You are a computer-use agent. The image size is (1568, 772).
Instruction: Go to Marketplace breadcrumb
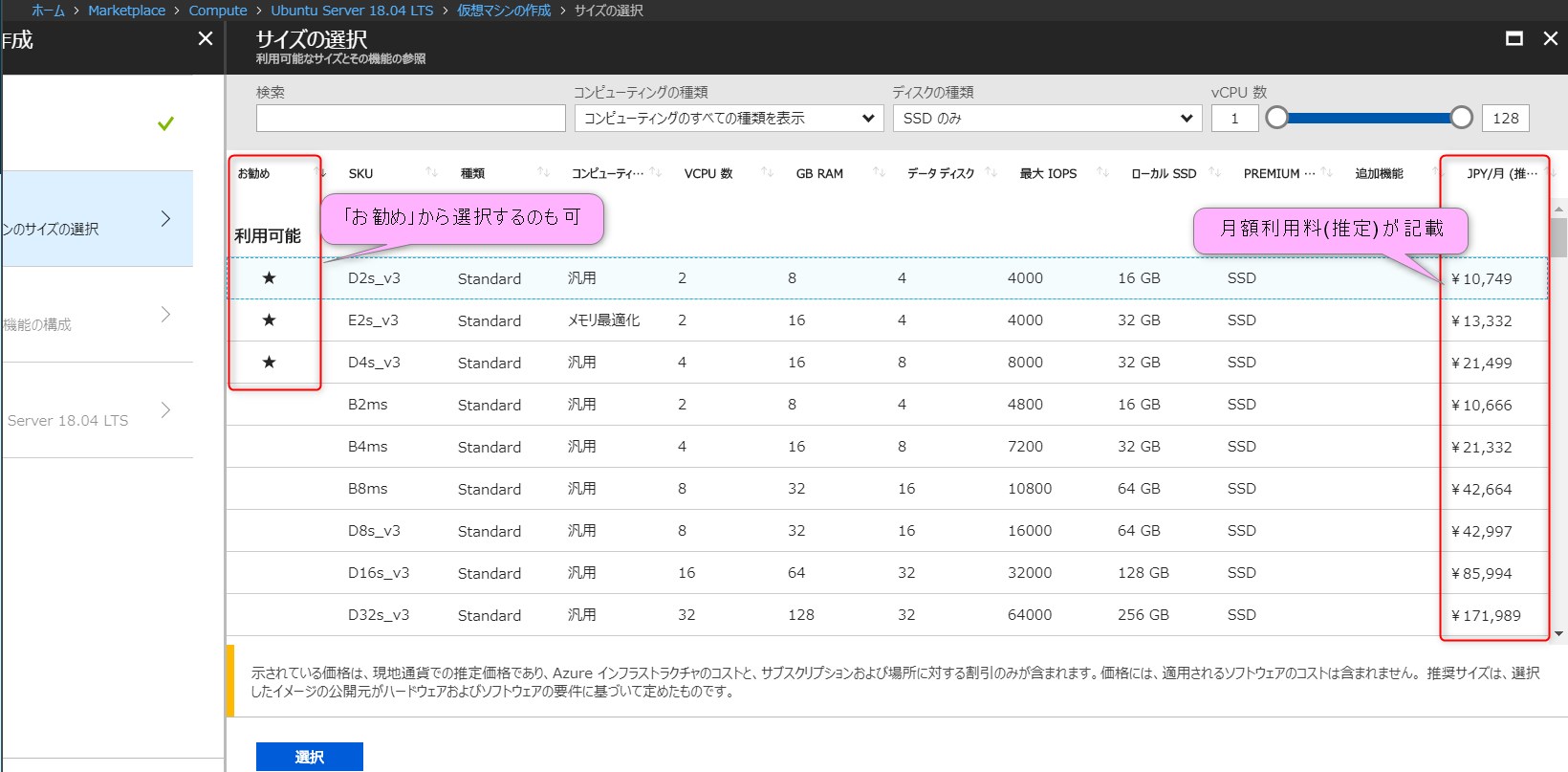126,11
